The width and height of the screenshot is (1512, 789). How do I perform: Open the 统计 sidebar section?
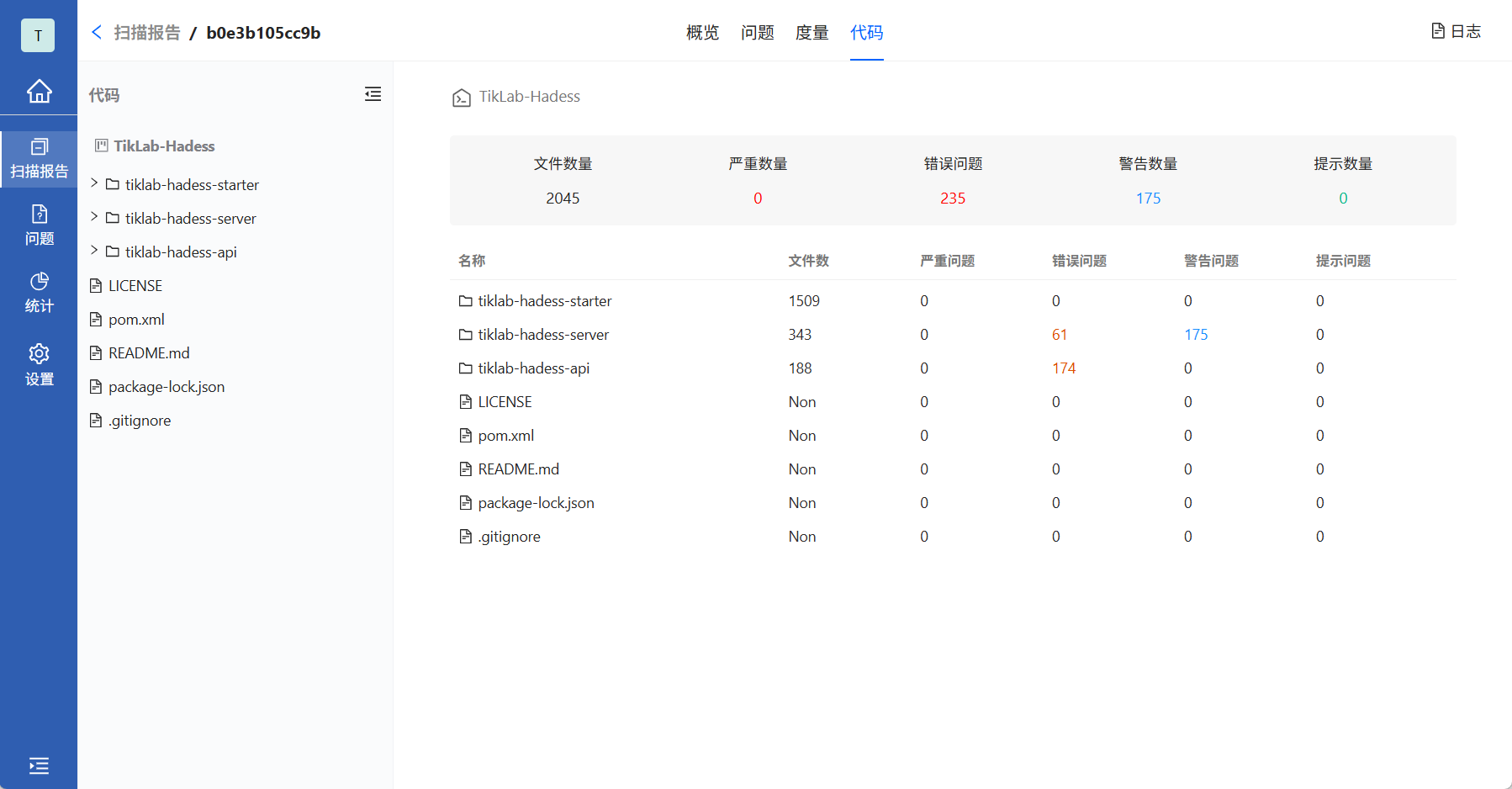39,293
